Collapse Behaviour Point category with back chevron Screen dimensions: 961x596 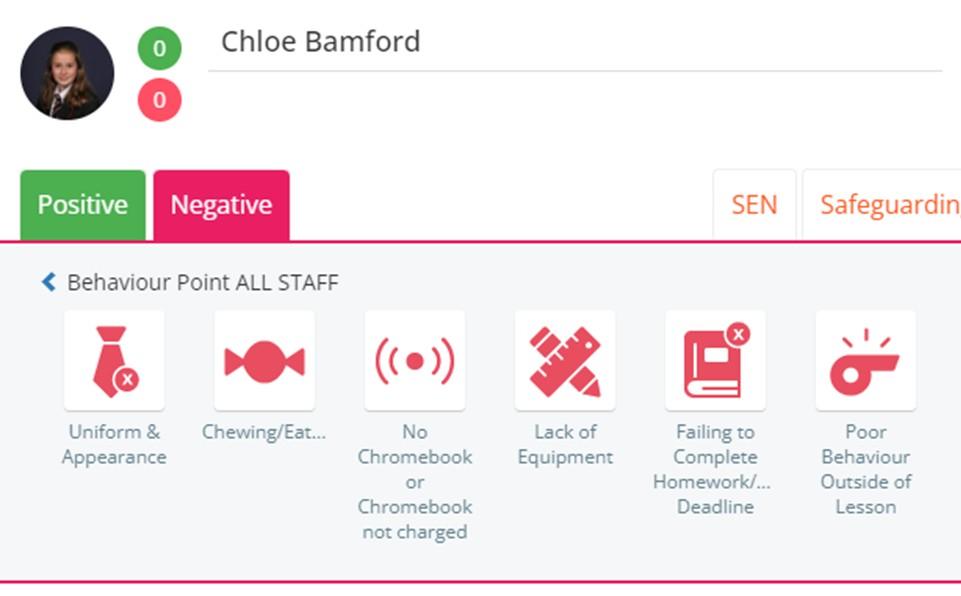coord(48,283)
